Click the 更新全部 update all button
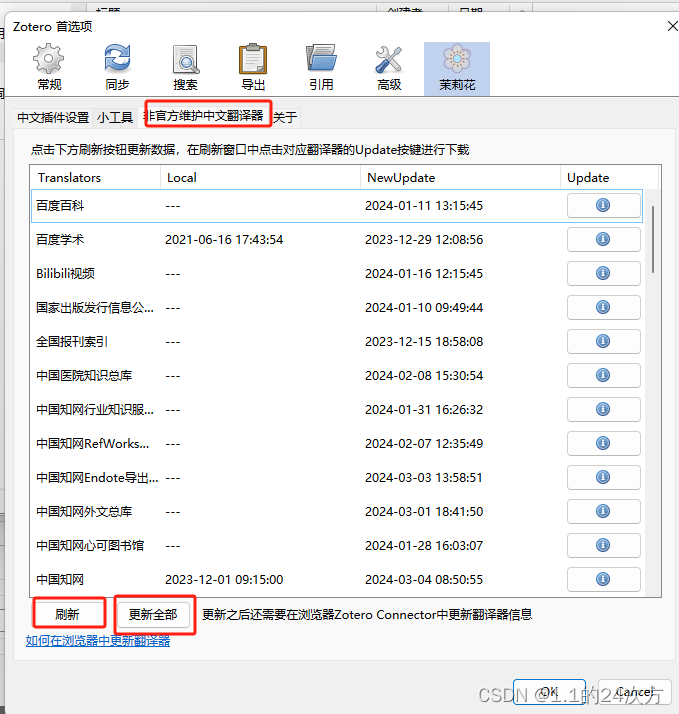The height and width of the screenshot is (714, 679). (153, 615)
